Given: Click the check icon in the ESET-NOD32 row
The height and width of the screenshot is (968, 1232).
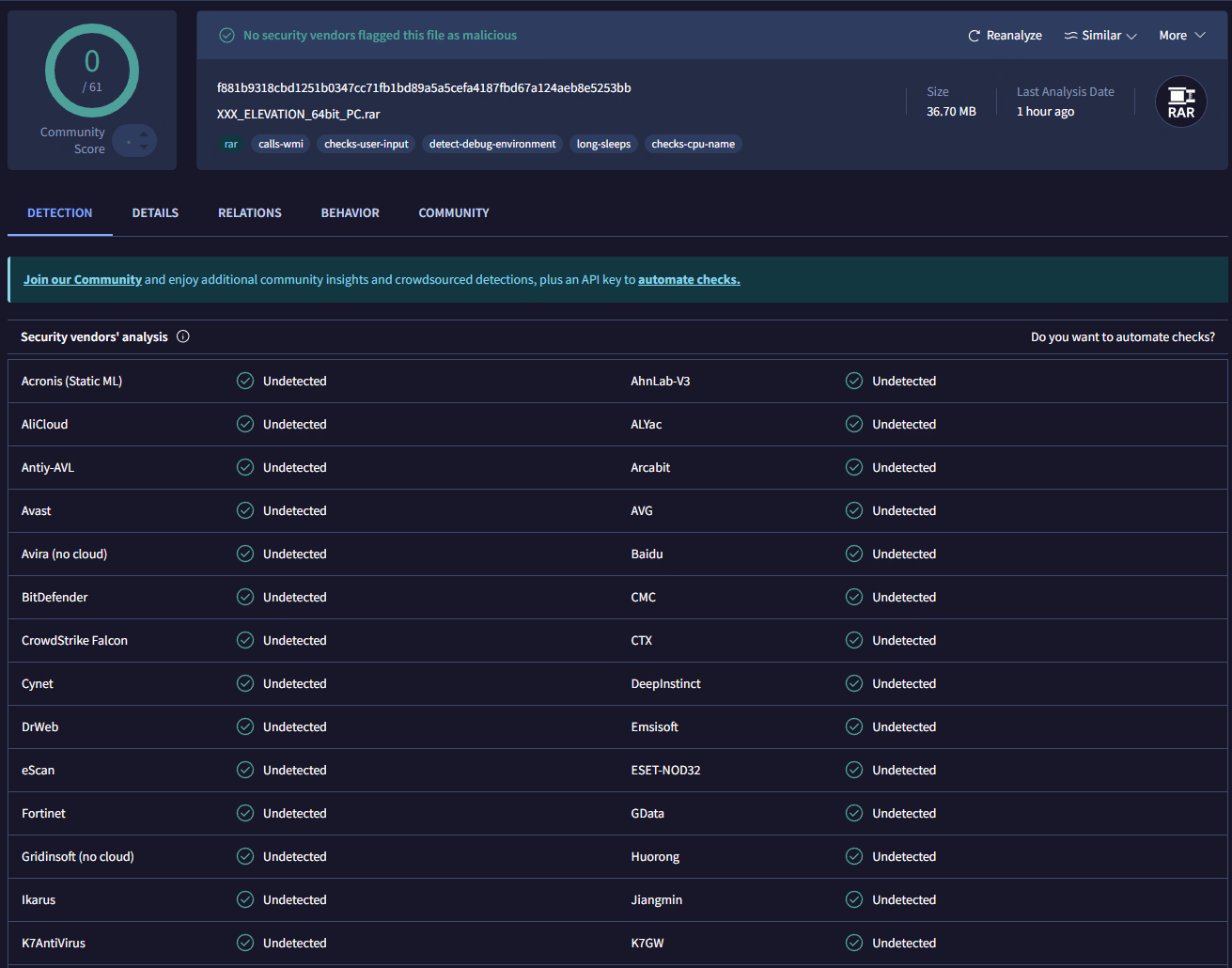Looking at the screenshot, I should (854, 770).
